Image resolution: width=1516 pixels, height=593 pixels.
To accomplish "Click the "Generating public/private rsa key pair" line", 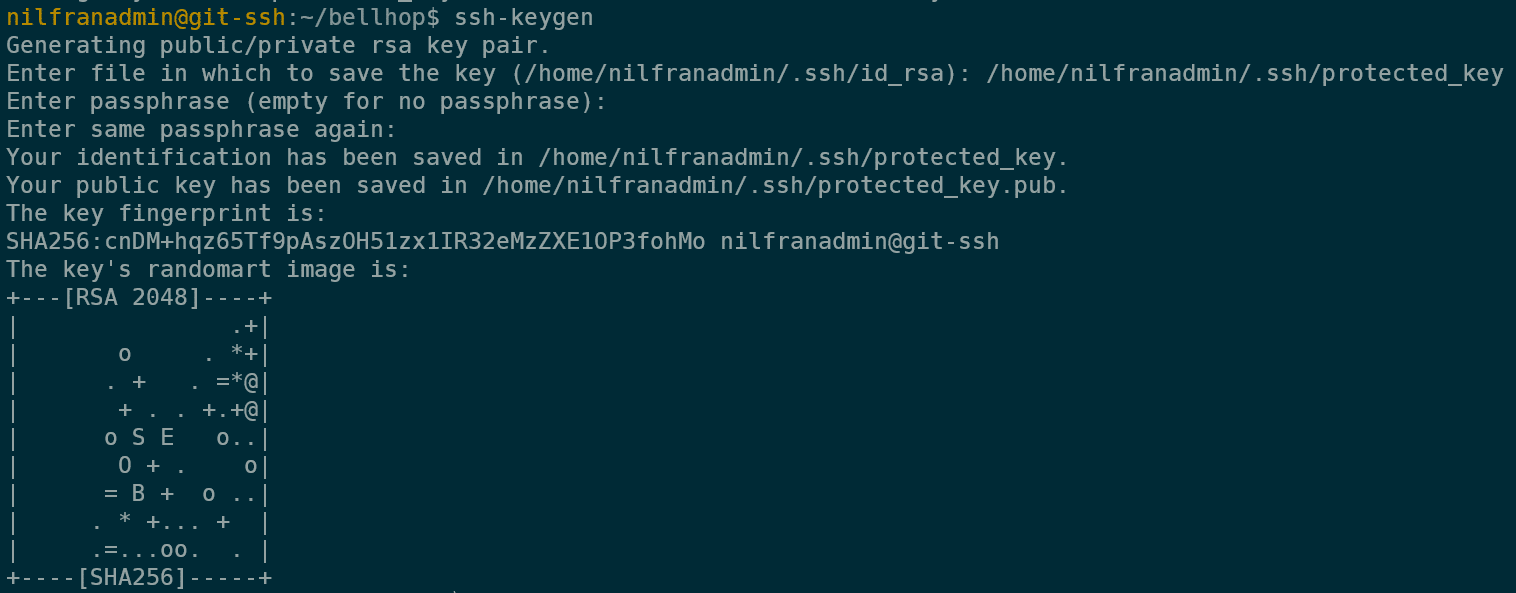I will (278, 45).
